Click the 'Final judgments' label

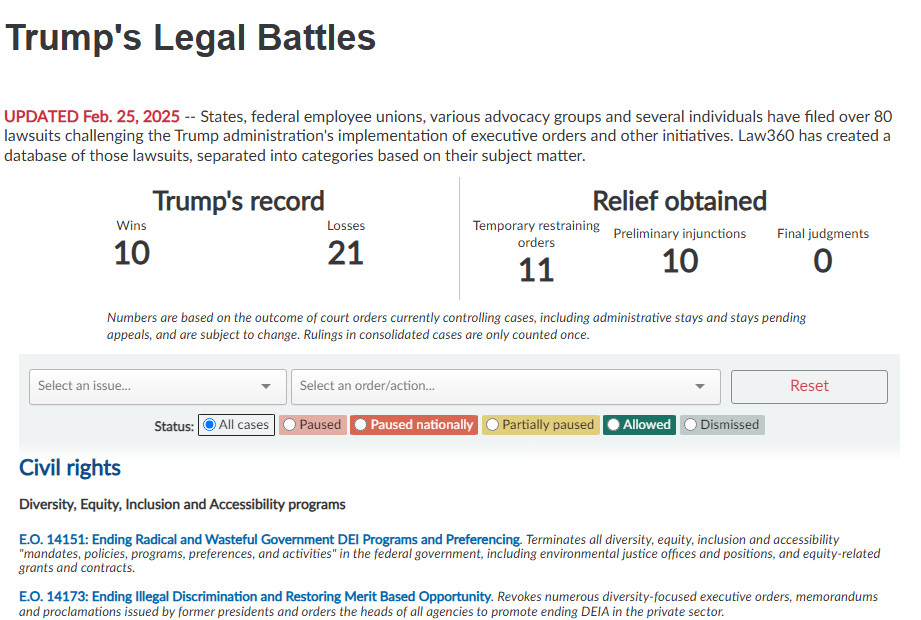[x=823, y=234]
